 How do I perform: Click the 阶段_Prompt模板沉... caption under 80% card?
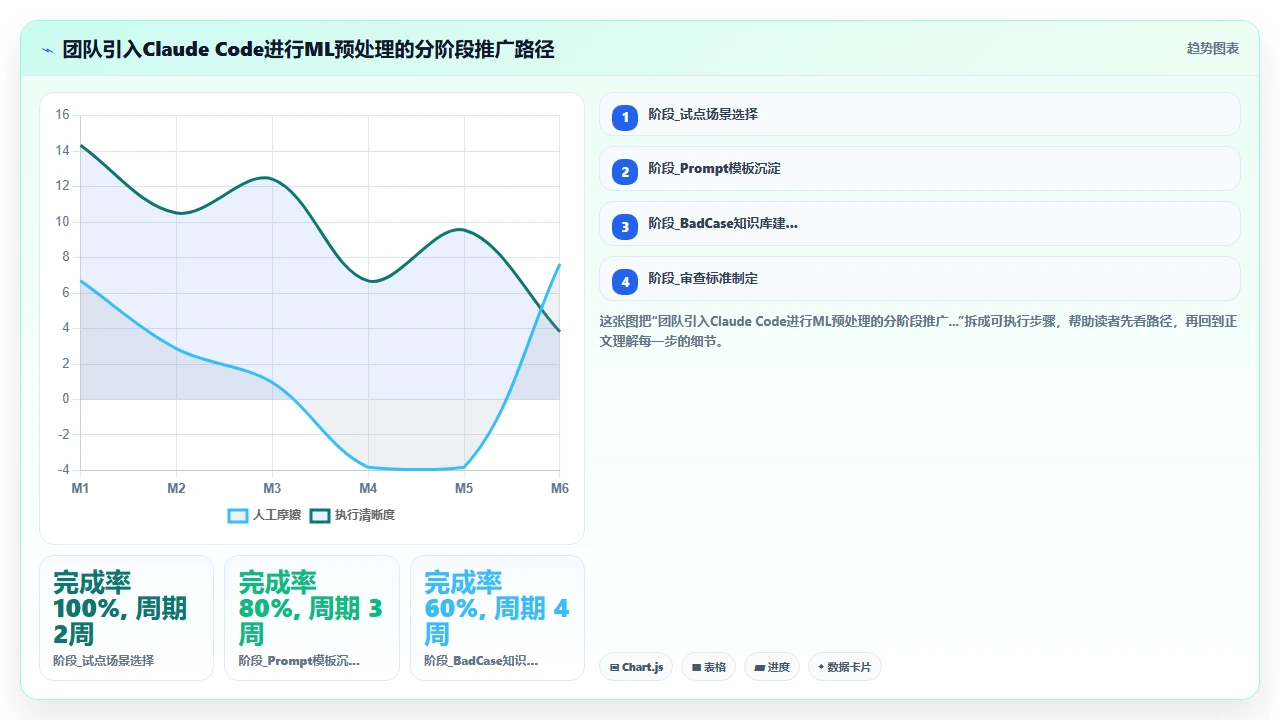(x=299, y=661)
